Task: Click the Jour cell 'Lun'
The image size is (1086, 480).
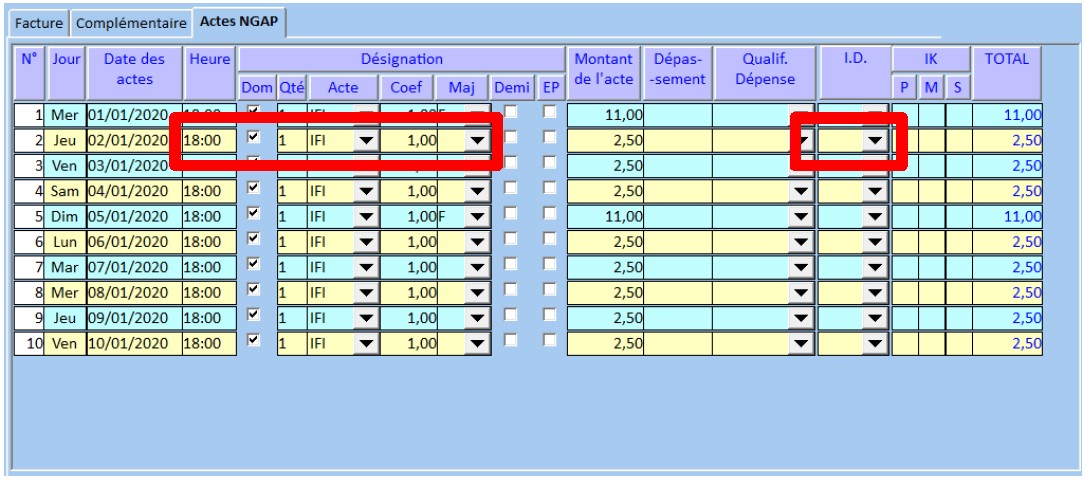Action: pyautogui.click(x=65, y=242)
